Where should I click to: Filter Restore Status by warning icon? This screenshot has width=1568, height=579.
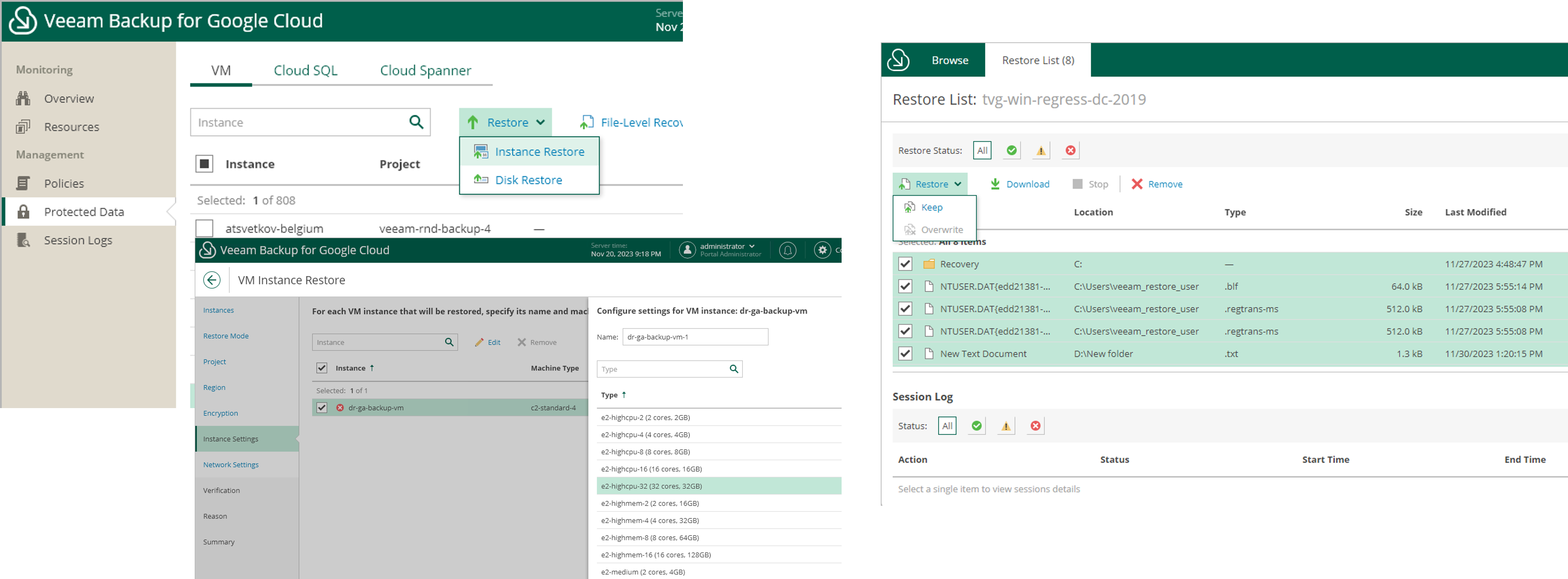click(1041, 151)
